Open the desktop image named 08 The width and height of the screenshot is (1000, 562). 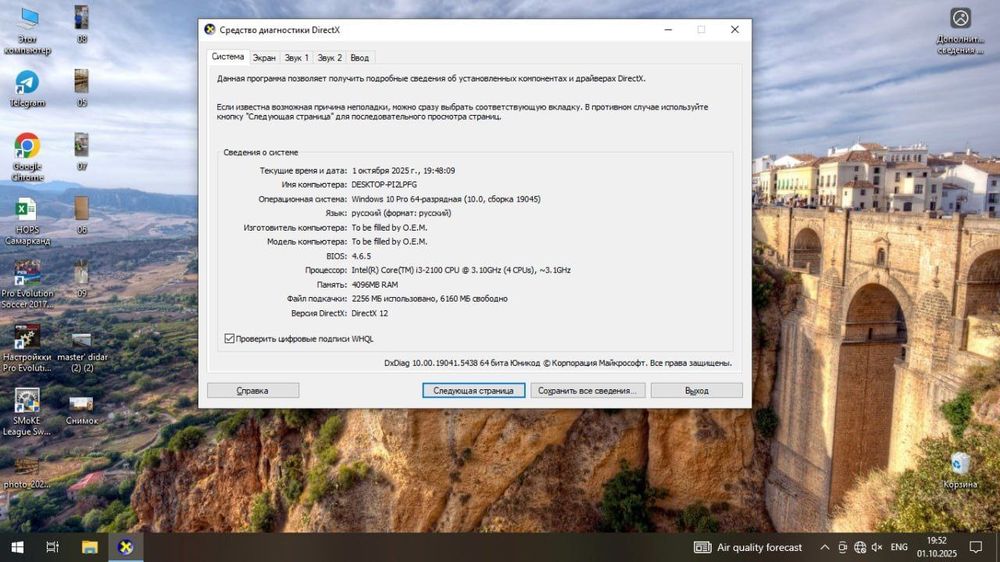82,25
